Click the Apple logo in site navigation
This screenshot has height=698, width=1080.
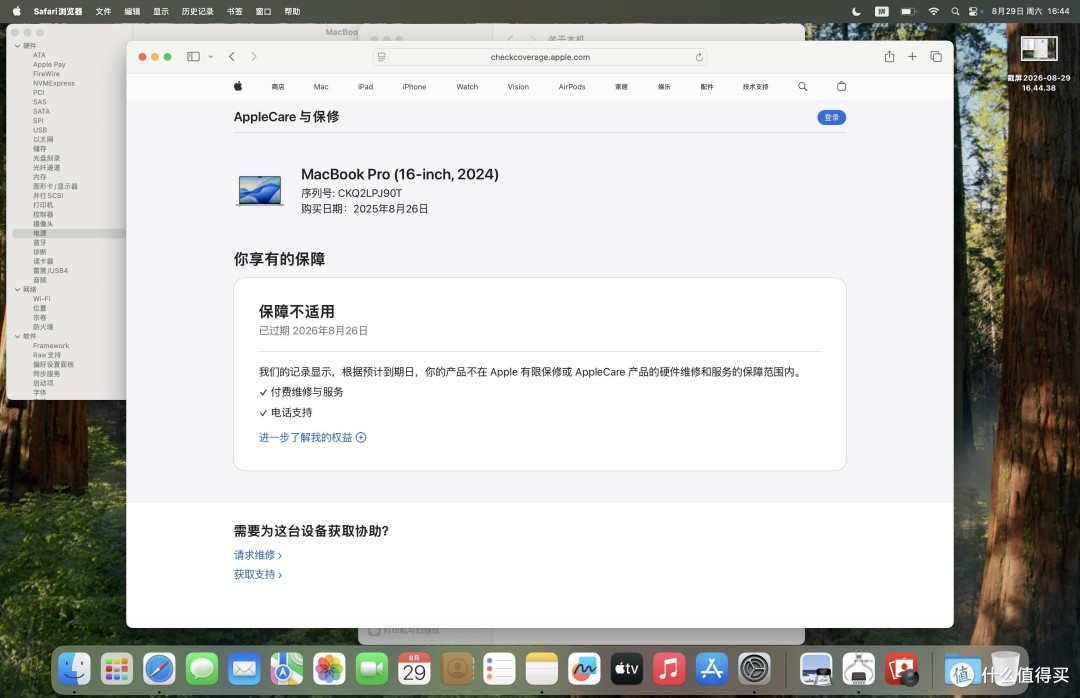[x=238, y=86]
